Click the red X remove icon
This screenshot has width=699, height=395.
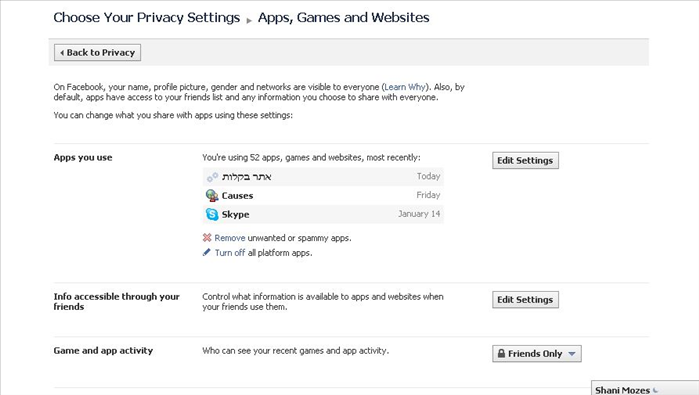207,238
